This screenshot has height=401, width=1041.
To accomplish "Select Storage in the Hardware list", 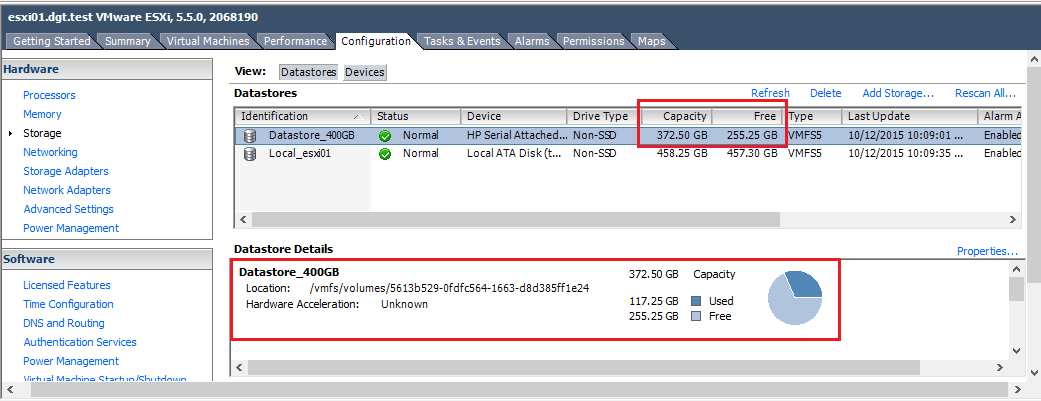I will [x=42, y=133].
